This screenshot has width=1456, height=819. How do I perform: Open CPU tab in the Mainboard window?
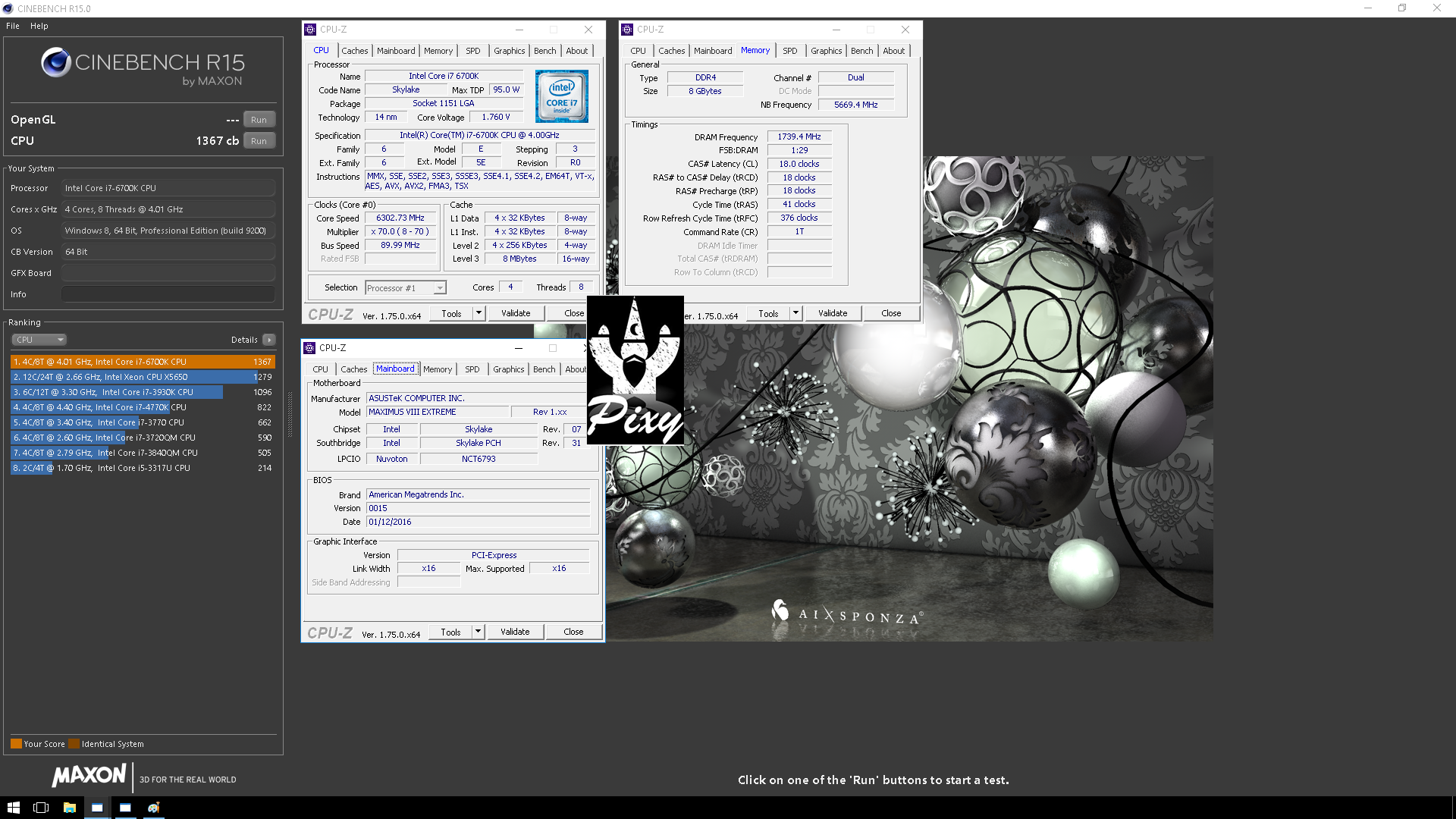[321, 369]
